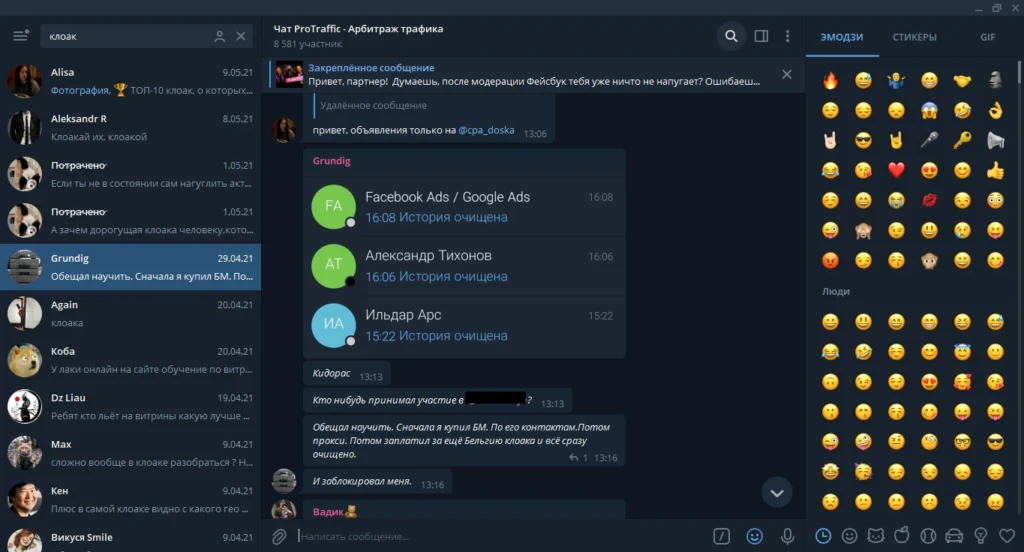Switch to the GIF tab
The image size is (1024, 552).
tap(987, 37)
